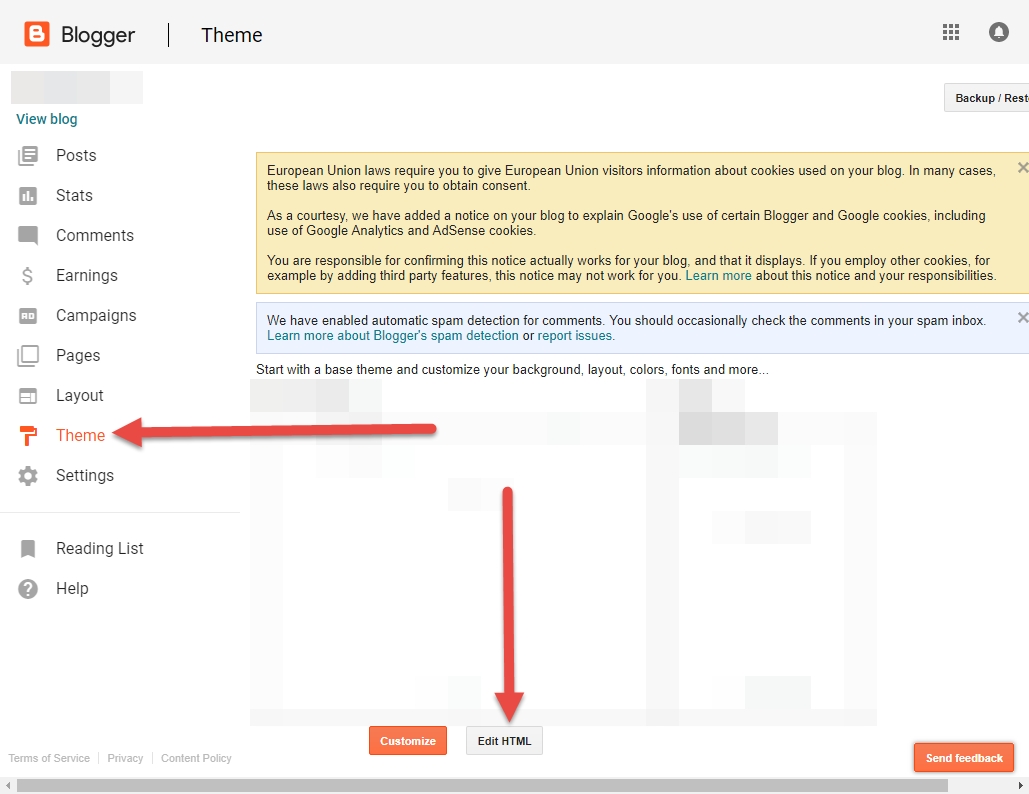Viewport: 1029px width, 794px height.
Task: Open the Pages section
Action: tap(78, 356)
